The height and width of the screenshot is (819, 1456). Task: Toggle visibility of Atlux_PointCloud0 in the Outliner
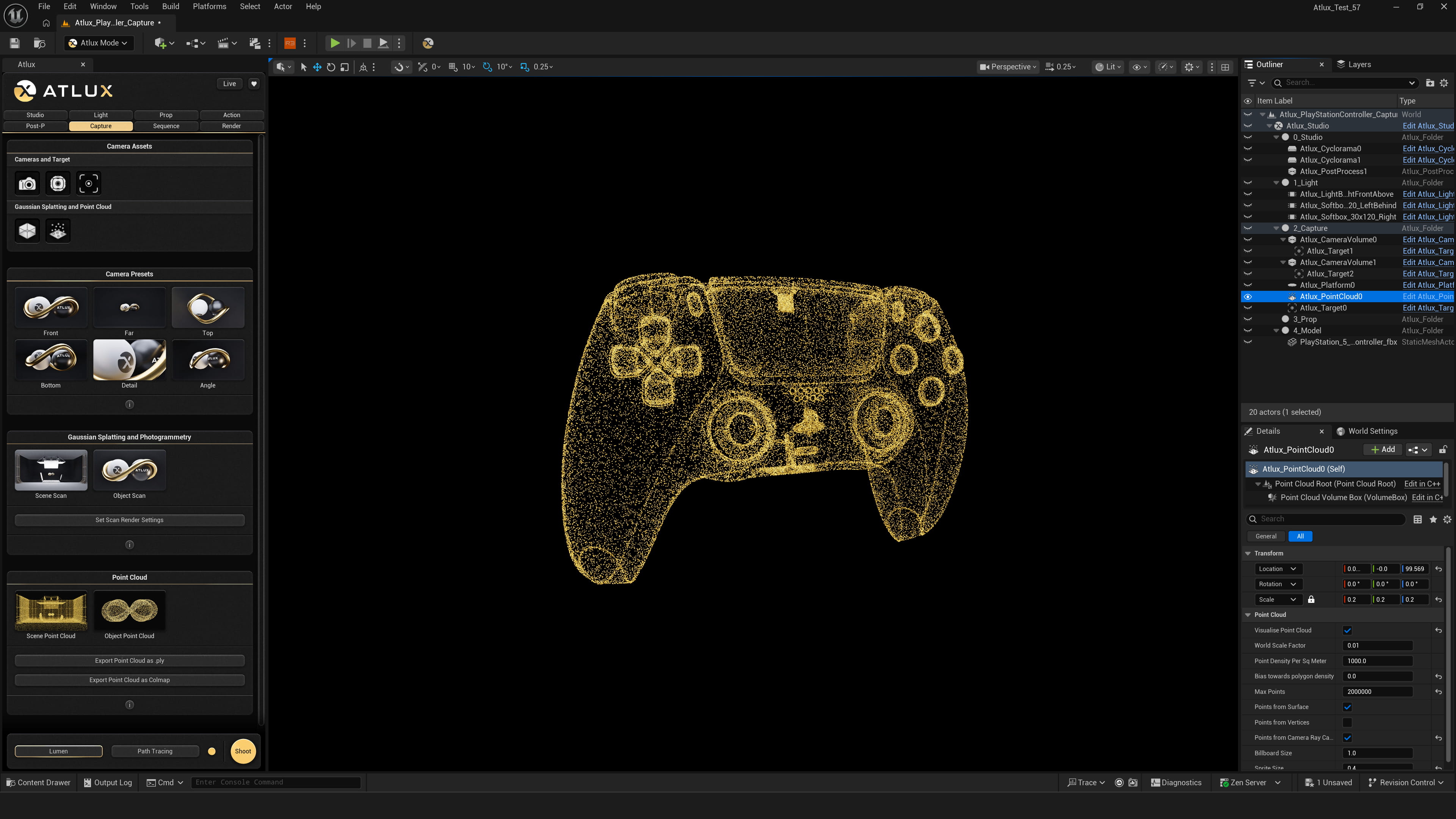pos(1248,296)
